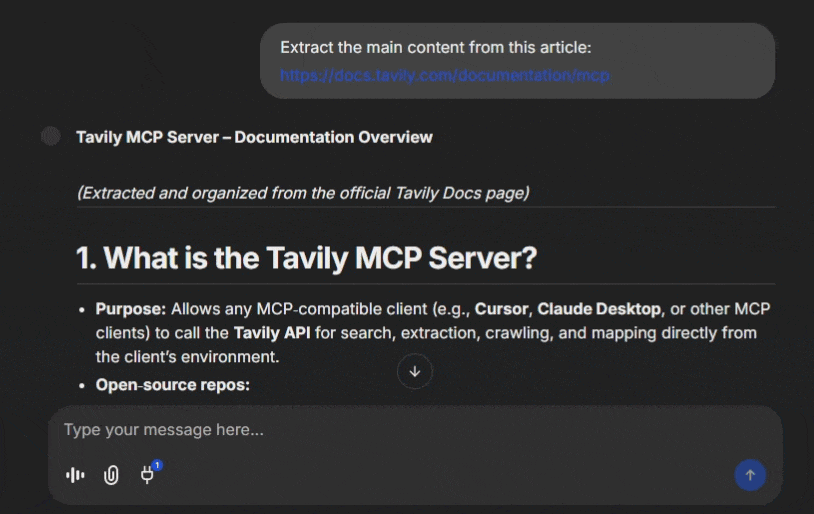Click the 'Purpose:' bullet label
This screenshot has width=814, height=514.
131,309
